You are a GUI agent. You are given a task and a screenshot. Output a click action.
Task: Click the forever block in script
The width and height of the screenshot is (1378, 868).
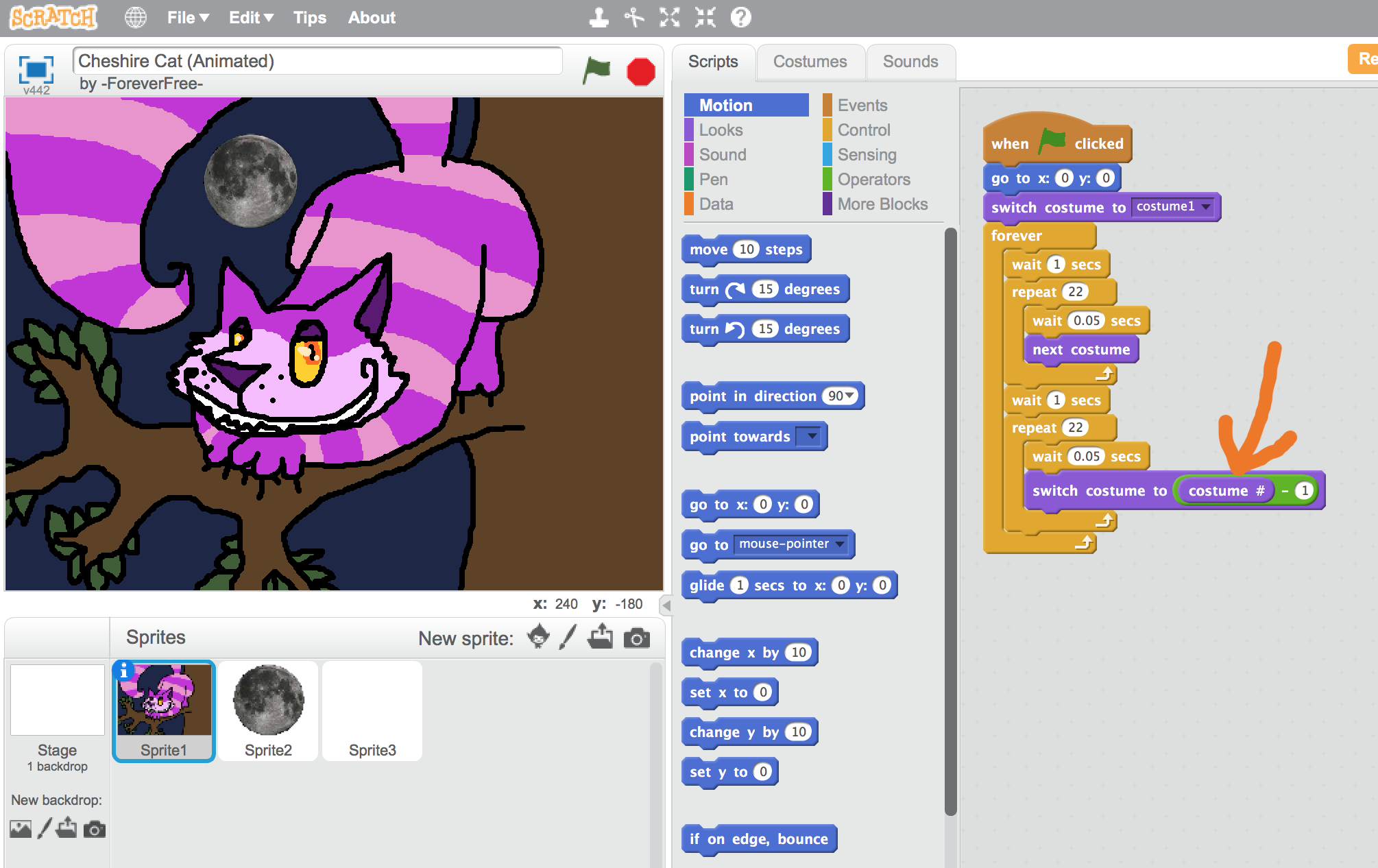tap(1017, 236)
